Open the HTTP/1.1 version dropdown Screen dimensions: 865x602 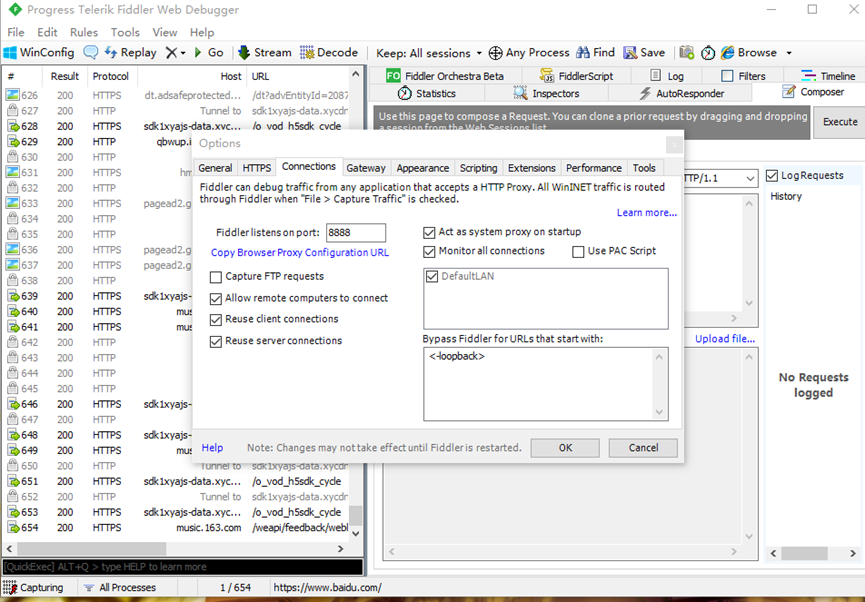click(x=750, y=178)
